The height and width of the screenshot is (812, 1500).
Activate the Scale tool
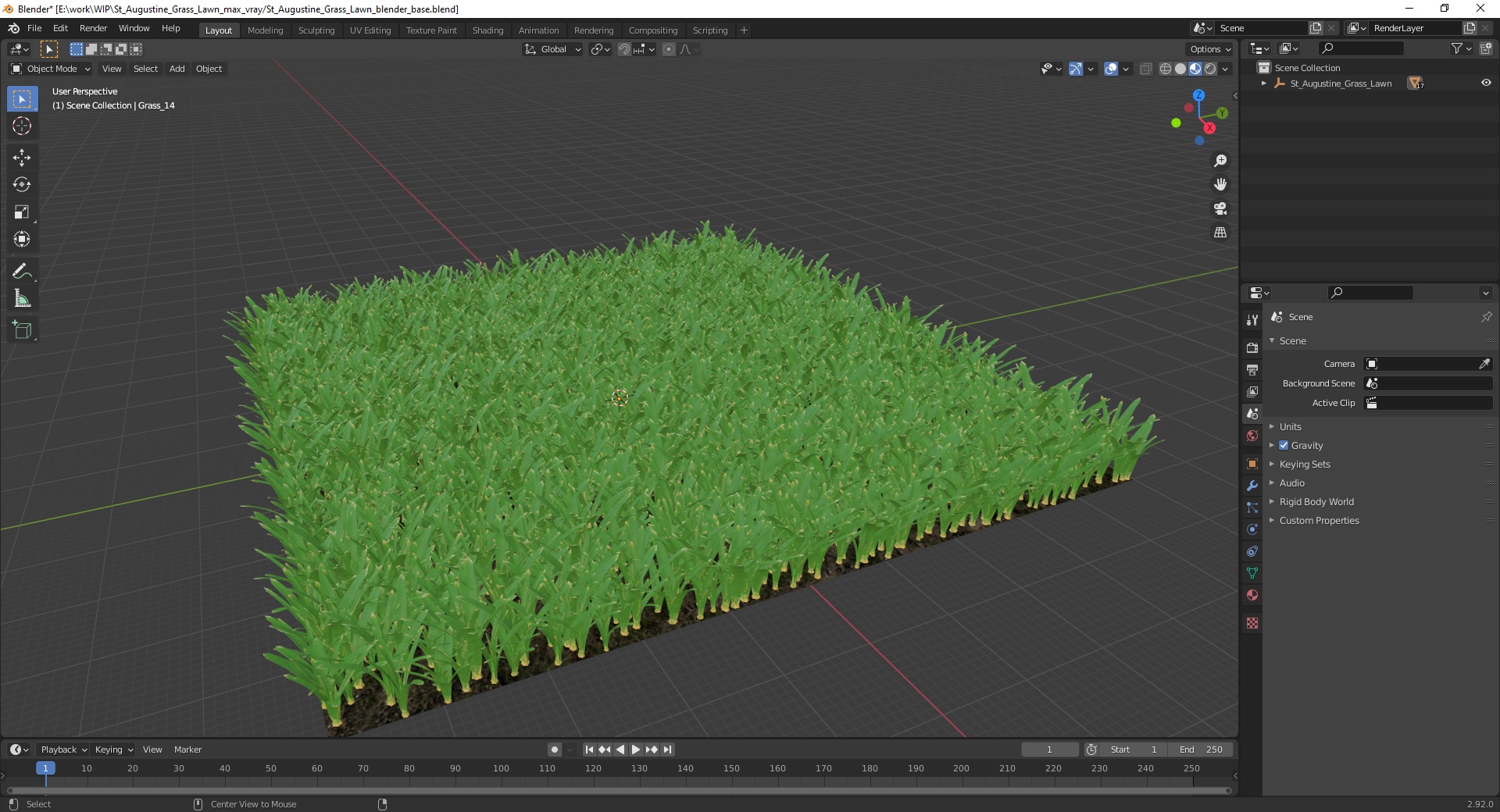click(x=22, y=212)
